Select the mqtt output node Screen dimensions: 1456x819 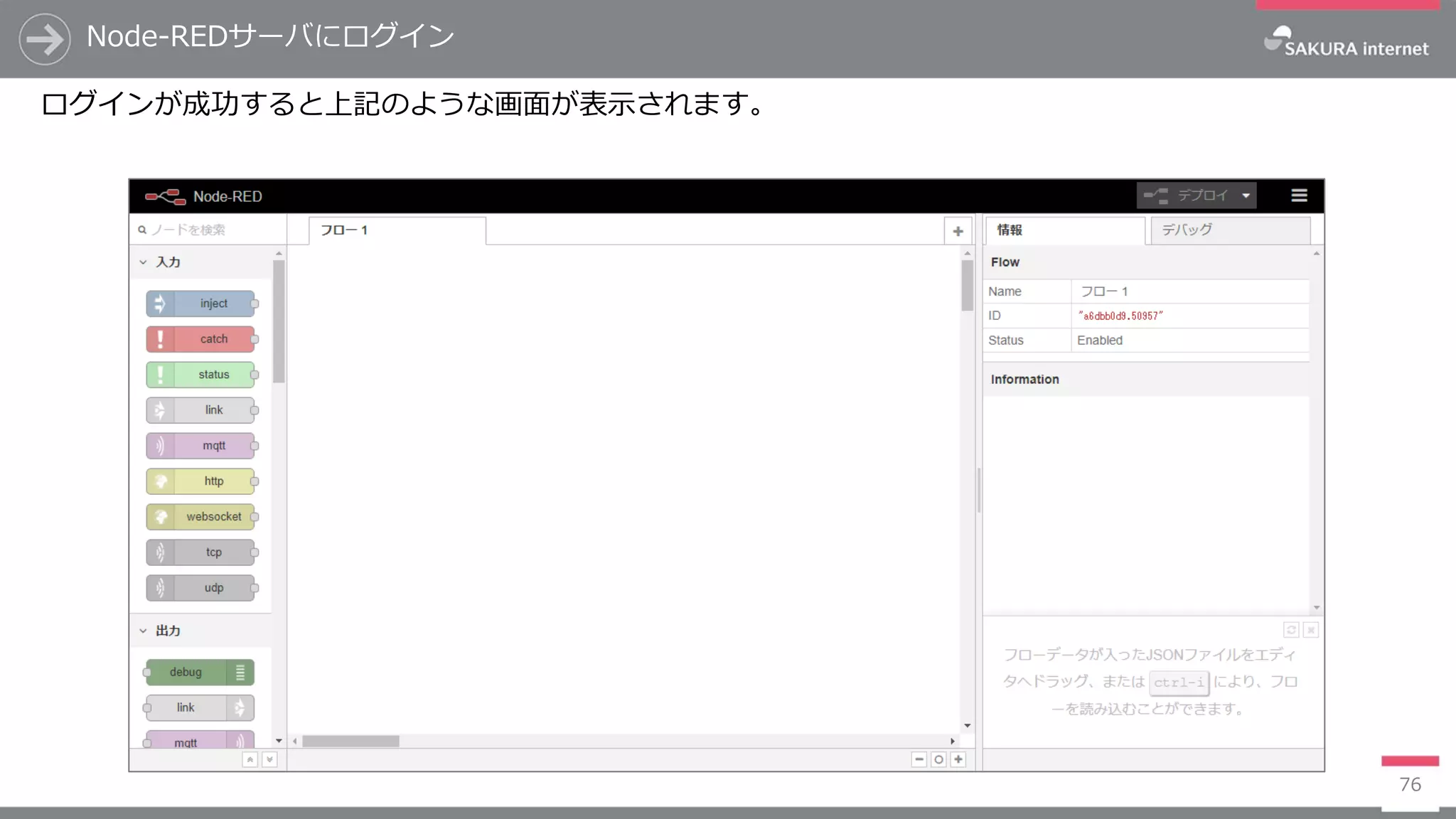click(200, 740)
